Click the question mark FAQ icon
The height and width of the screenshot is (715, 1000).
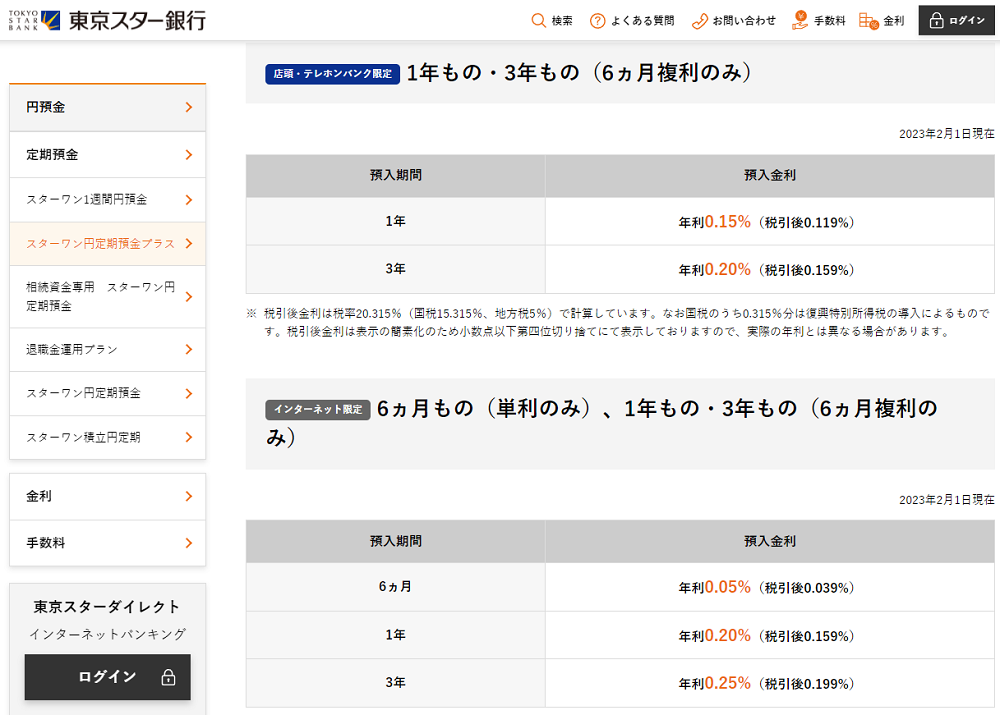598,21
